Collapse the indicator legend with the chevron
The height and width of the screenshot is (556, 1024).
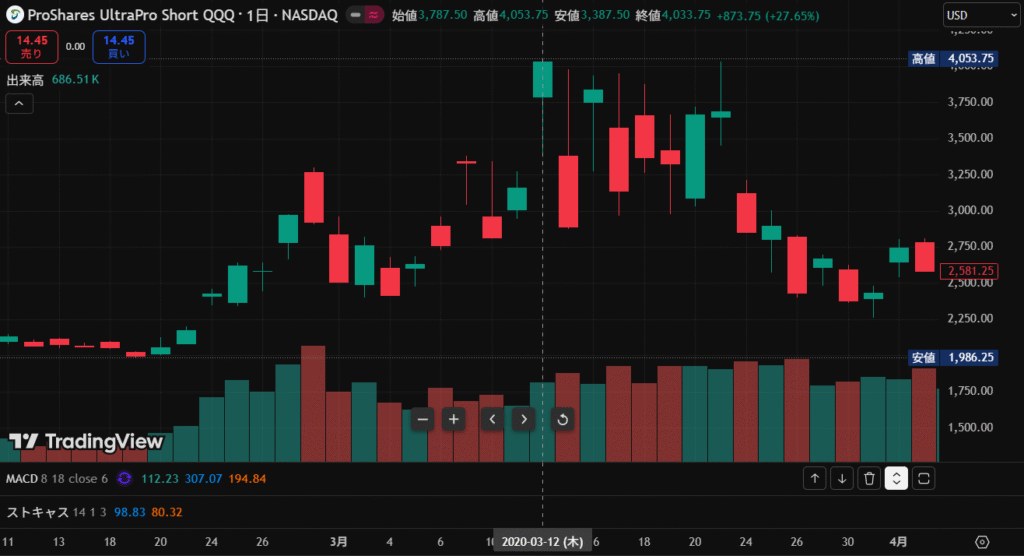[20, 103]
